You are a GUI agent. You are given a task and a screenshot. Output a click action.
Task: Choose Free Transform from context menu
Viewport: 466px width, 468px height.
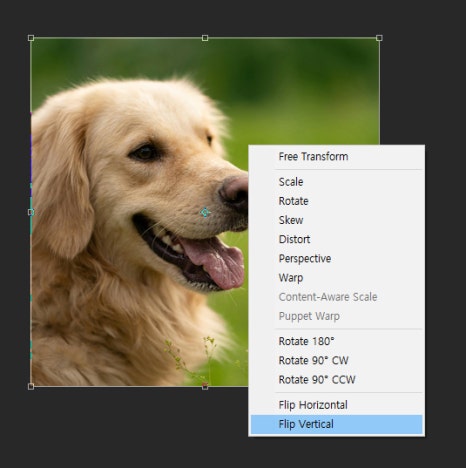coord(336,156)
